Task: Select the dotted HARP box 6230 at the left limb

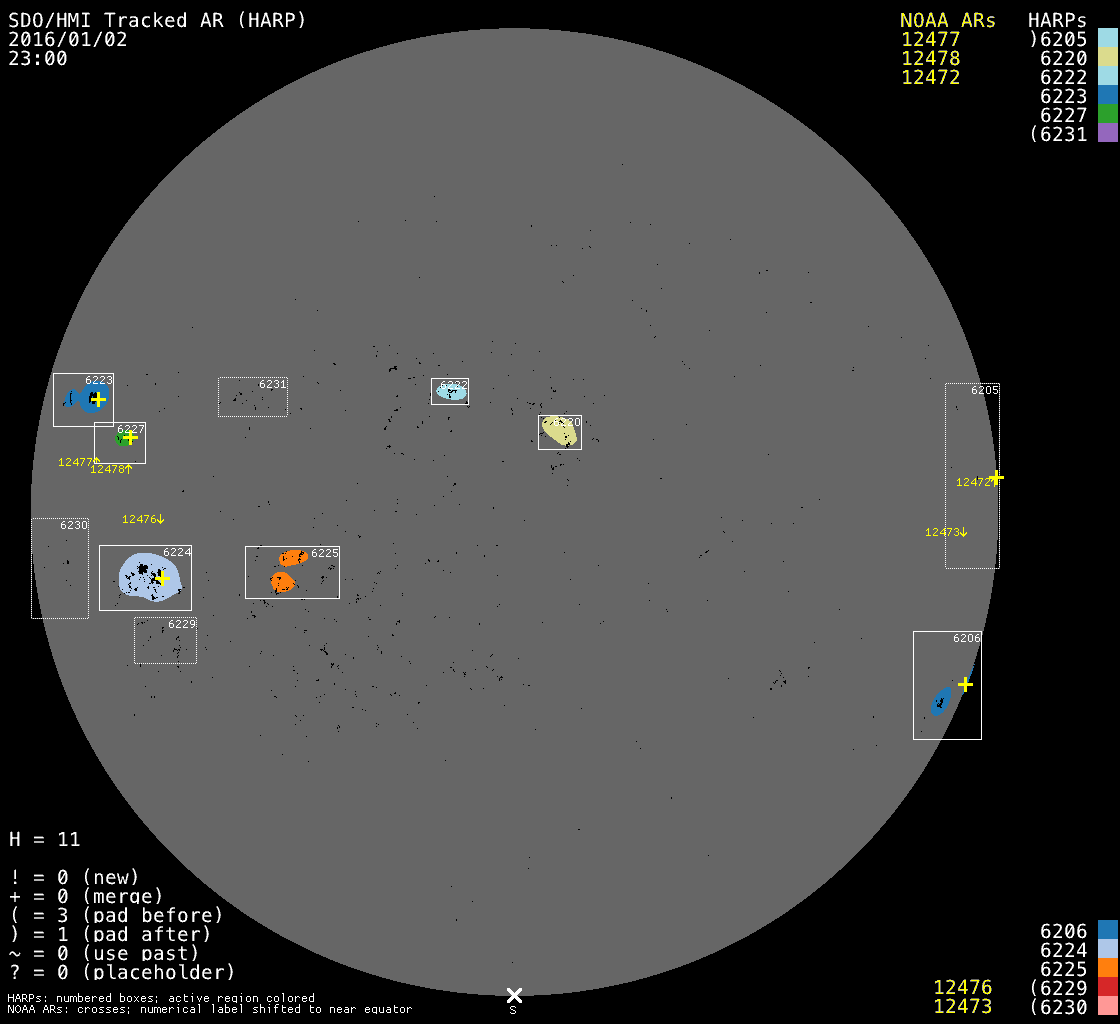Action: pyautogui.click(x=60, y=568)
